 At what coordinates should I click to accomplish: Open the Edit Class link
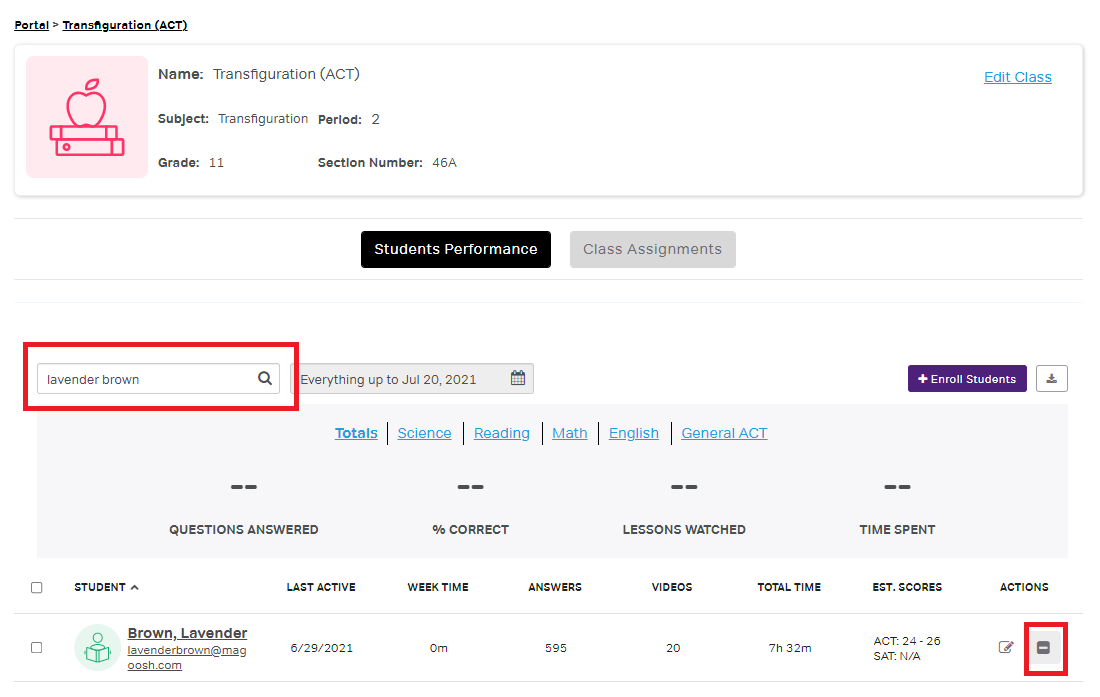[1017, 77]
